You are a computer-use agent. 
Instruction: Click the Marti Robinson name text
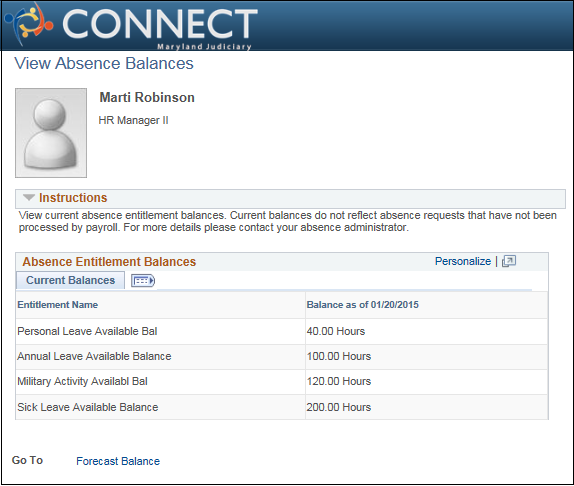tap(147, 98)
